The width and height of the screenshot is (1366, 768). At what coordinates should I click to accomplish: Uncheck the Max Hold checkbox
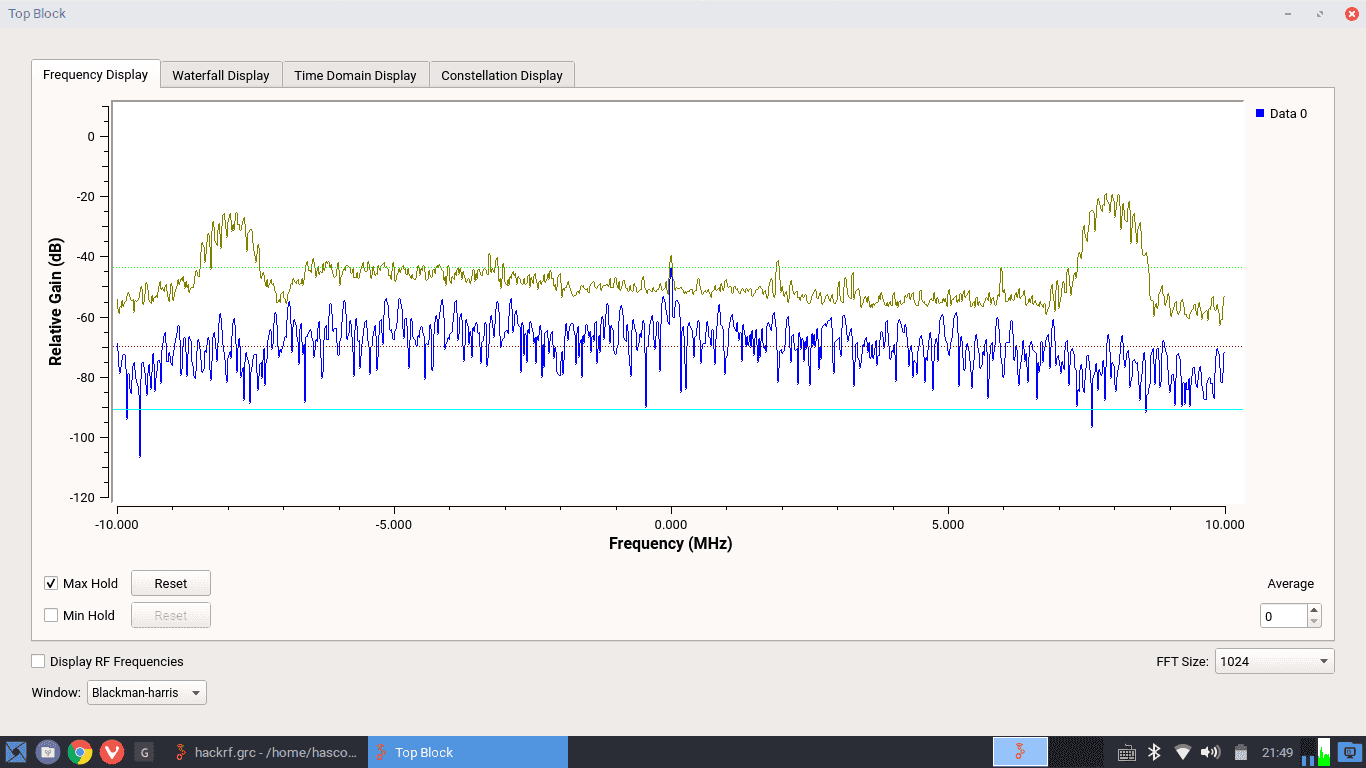coord(51,584)
